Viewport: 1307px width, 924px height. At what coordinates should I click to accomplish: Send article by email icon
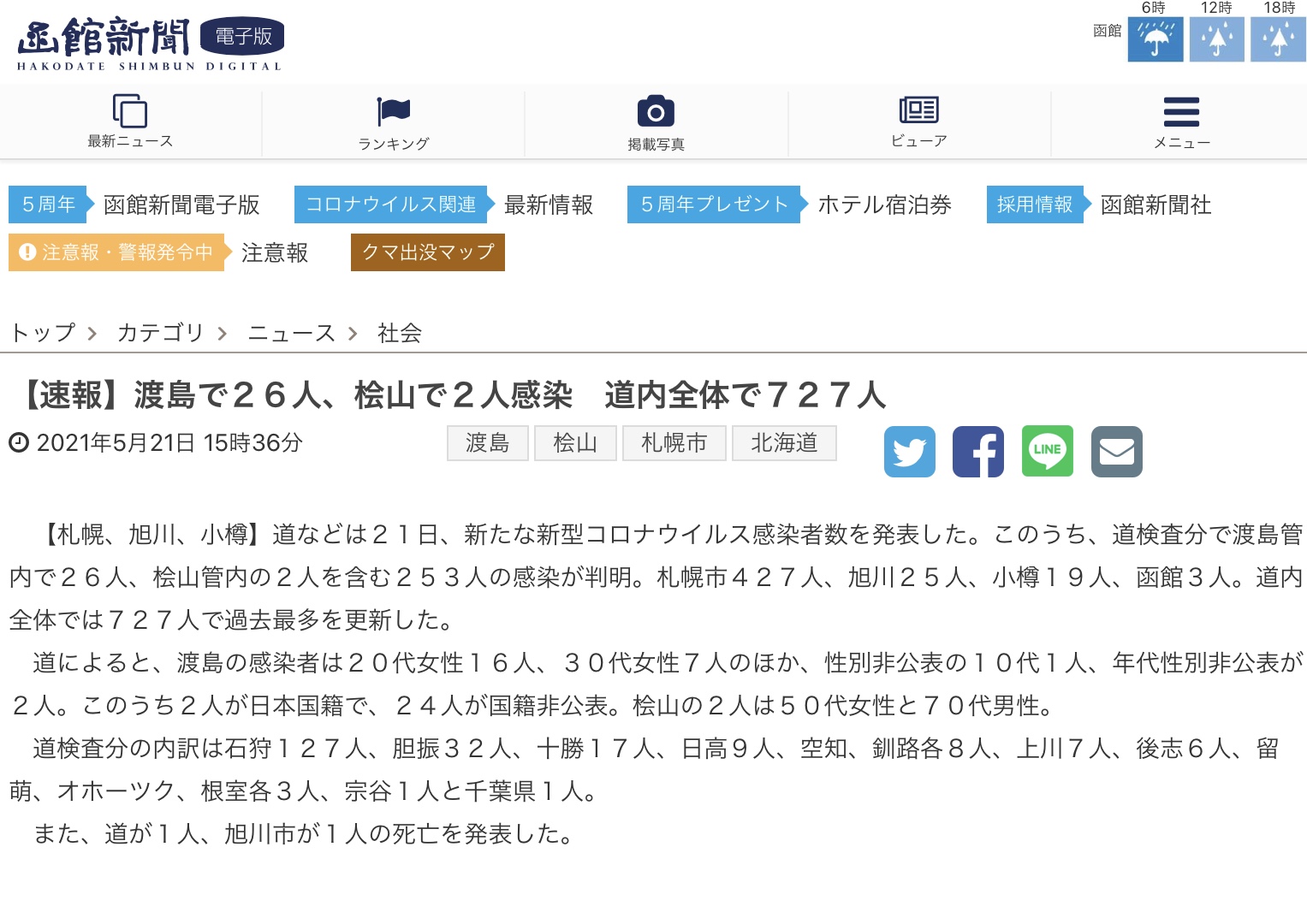point(1117,452)
